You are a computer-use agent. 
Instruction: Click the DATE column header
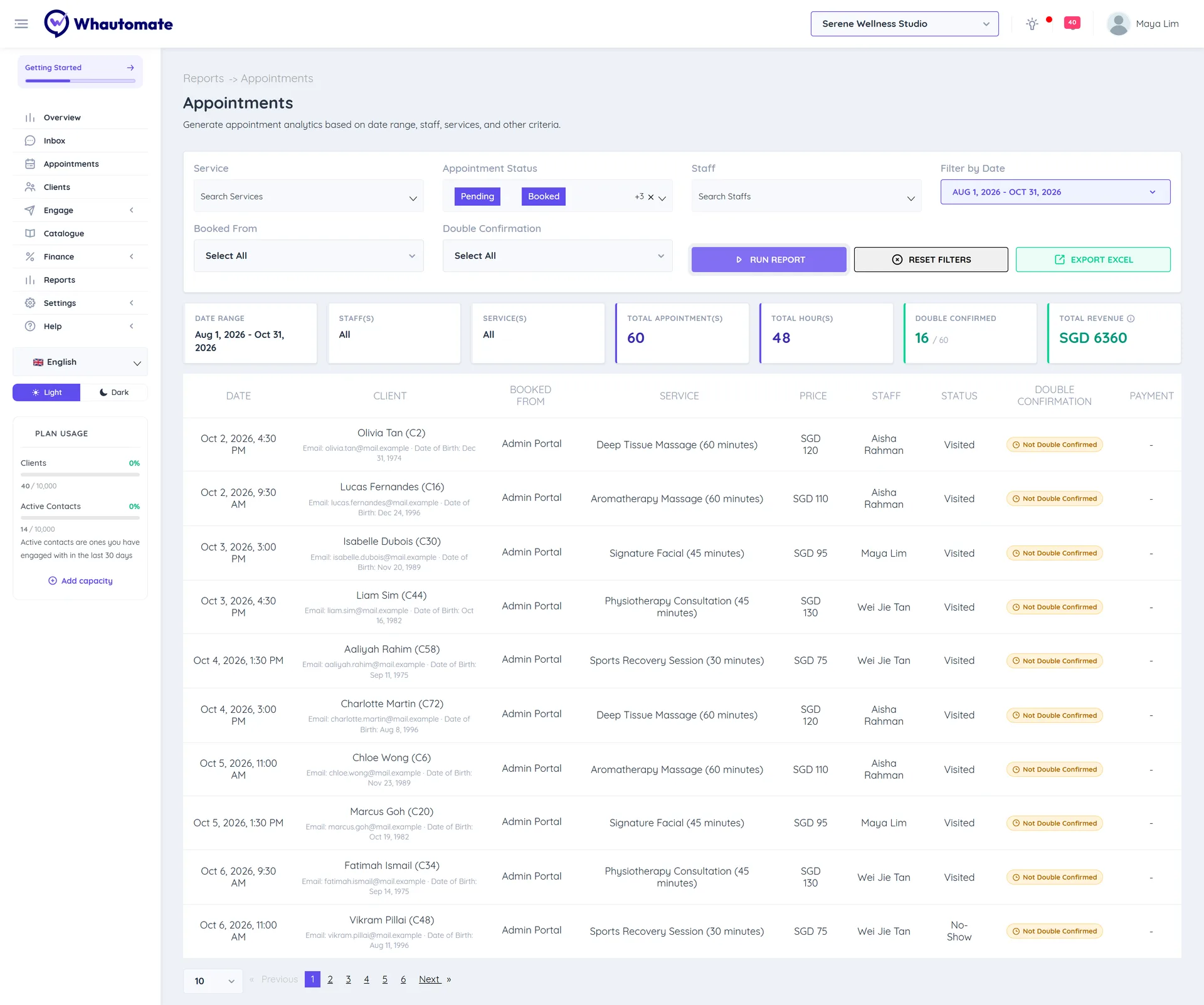coord(238,396)
